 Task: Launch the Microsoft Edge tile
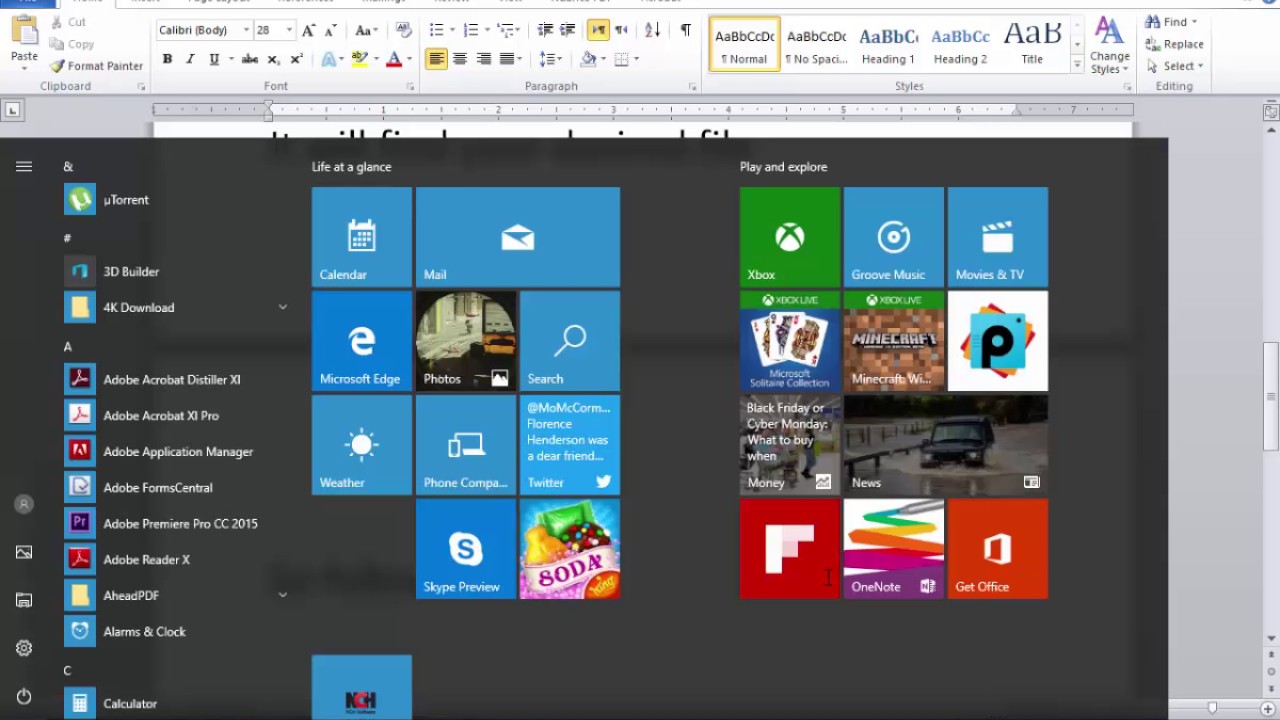point(361,341)
